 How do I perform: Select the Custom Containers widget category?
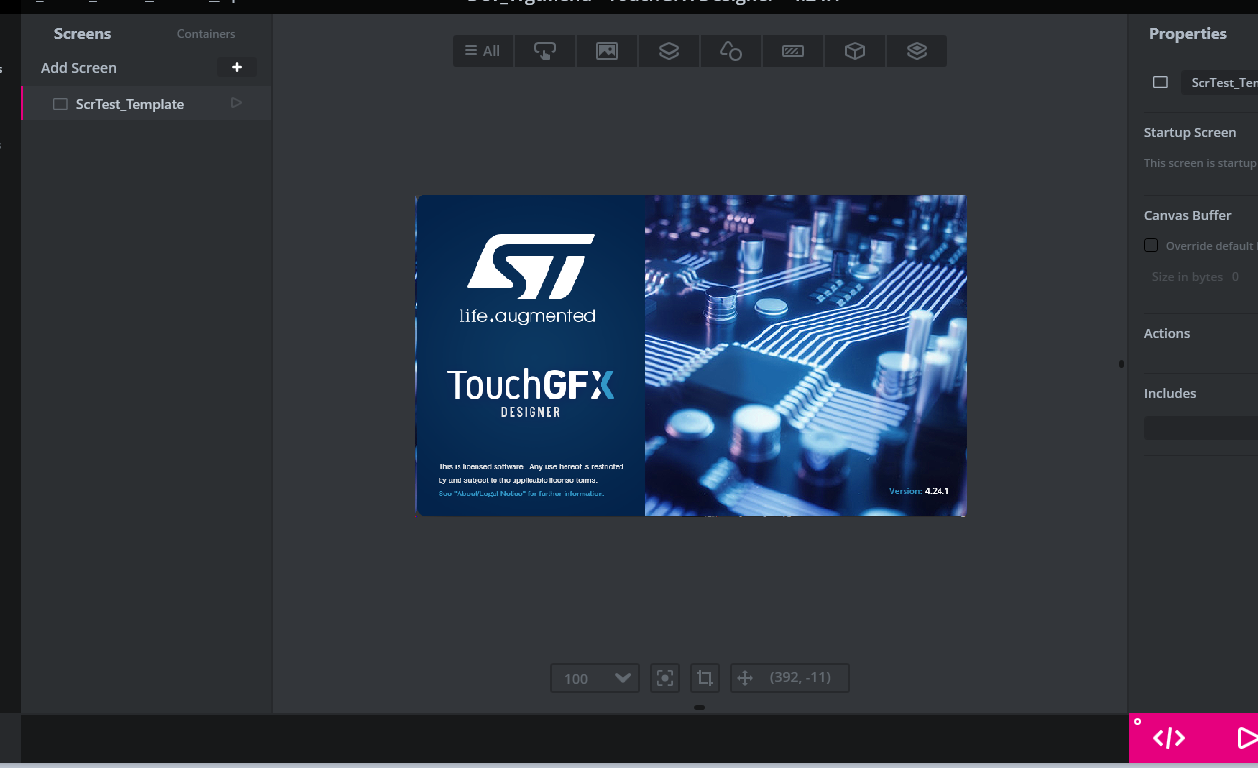coord(916,51)
